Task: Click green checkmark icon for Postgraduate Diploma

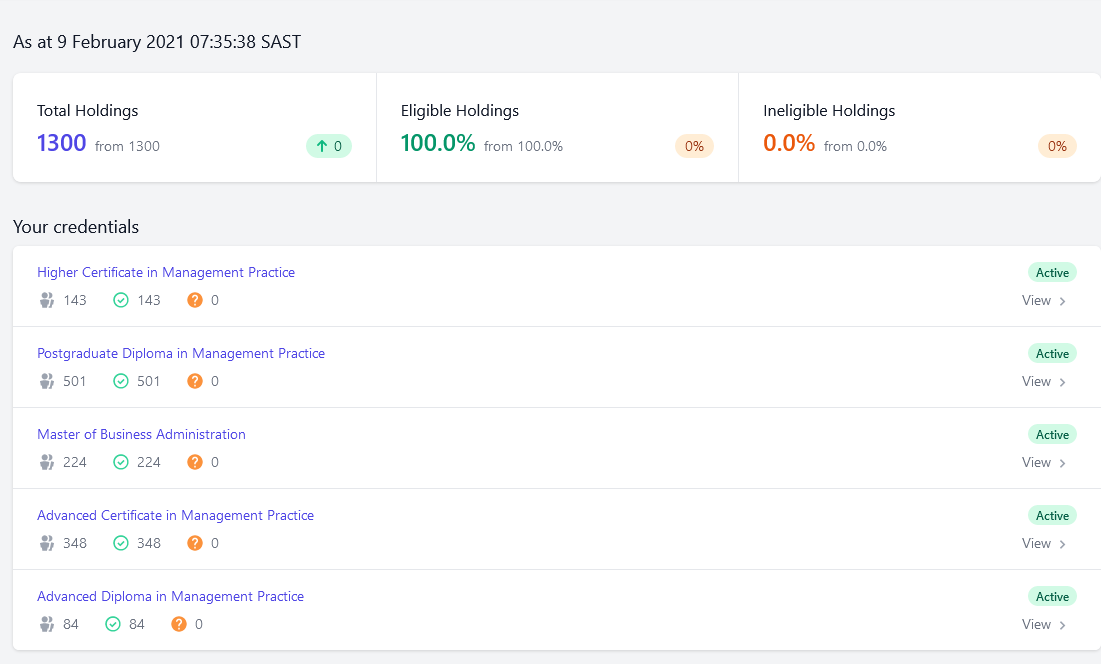Action: 121,381
